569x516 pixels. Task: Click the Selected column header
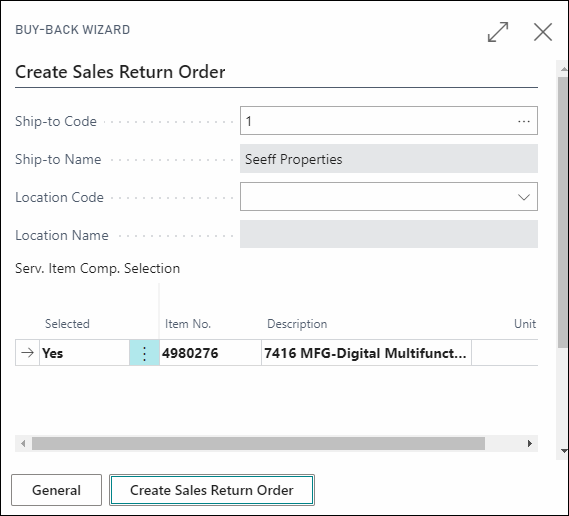[x=67, y=324]
